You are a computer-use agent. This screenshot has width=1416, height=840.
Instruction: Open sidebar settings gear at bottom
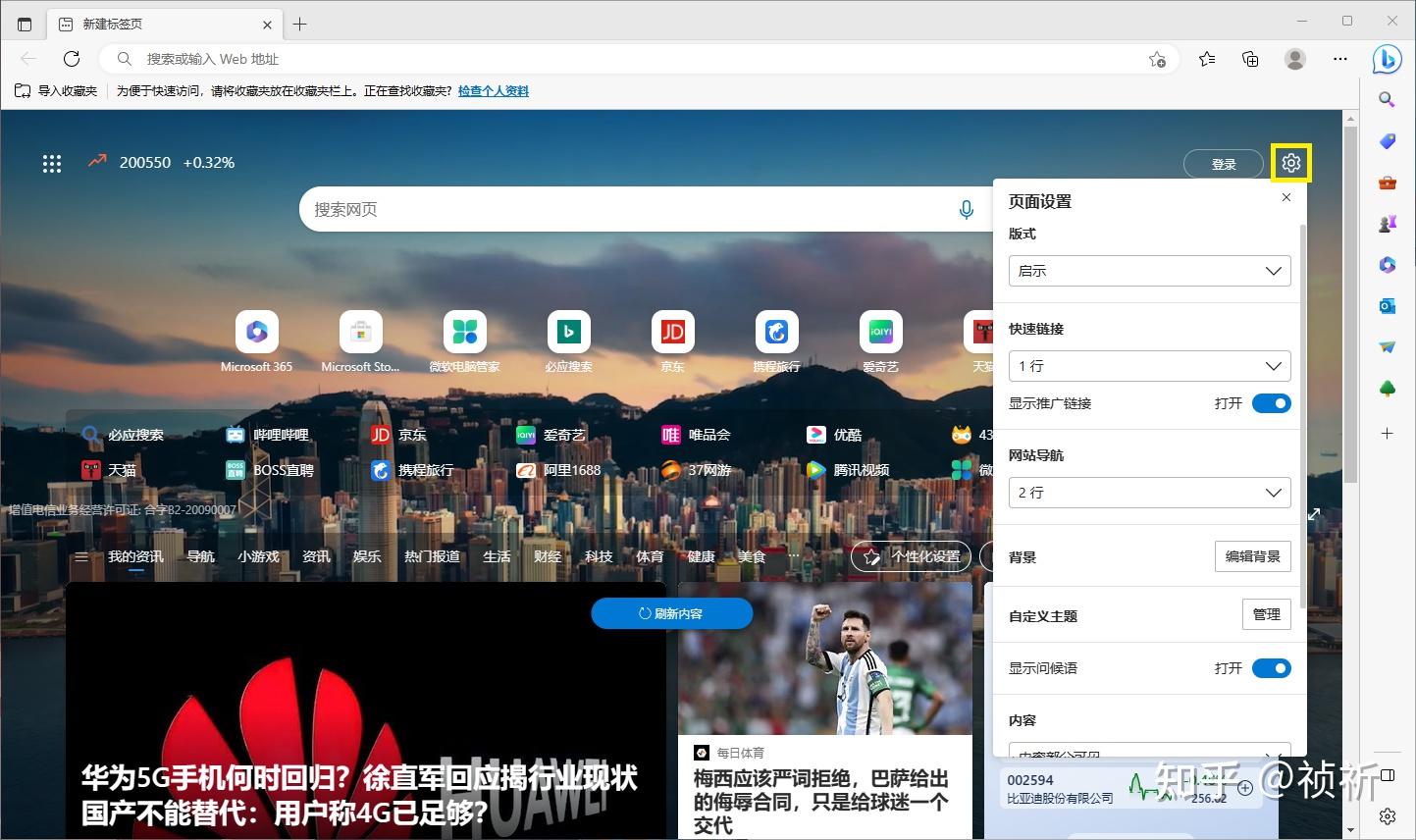coord(1387,815)
